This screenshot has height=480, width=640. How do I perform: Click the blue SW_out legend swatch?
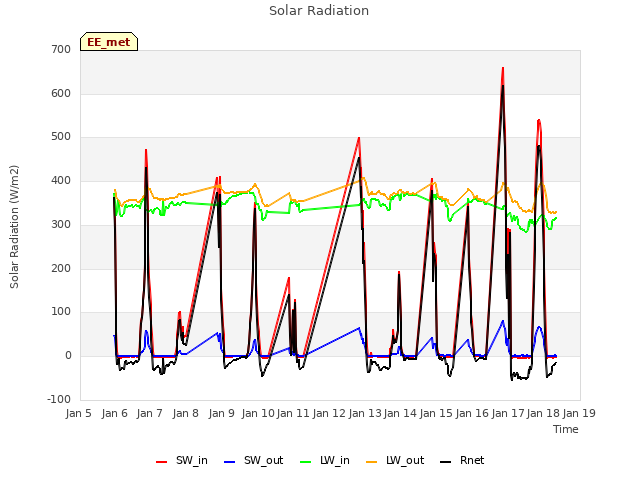230,462
